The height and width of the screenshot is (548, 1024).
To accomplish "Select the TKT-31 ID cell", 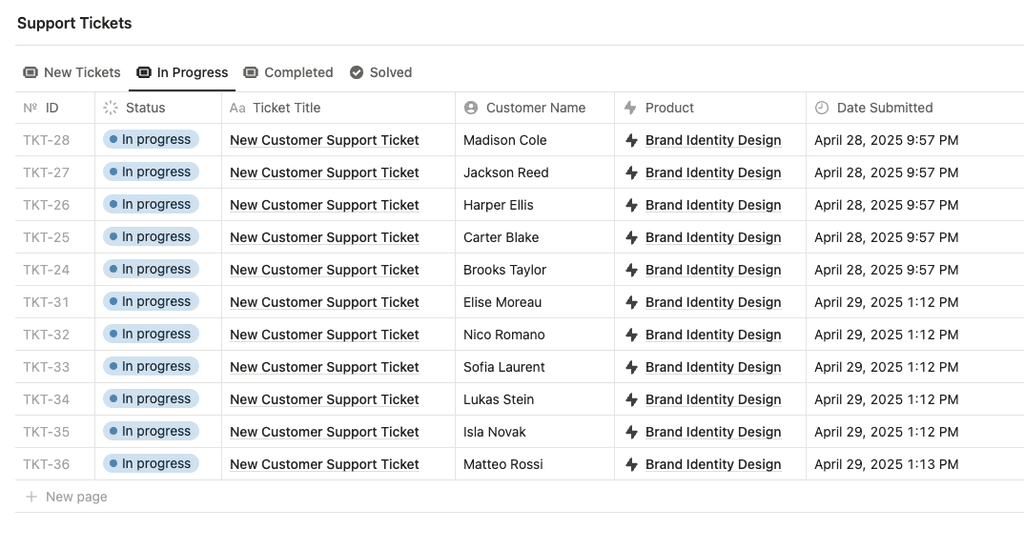I will point(55,302).
